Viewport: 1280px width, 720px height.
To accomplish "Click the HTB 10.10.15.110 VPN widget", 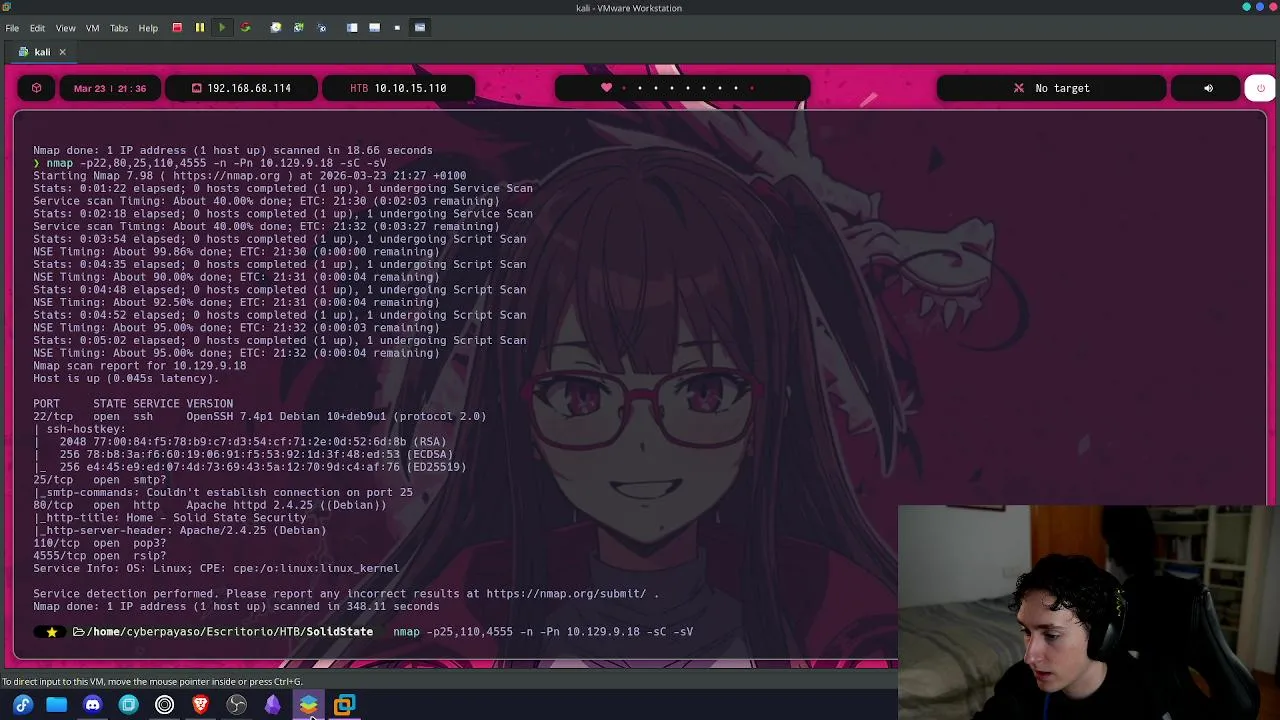I will coord(398,88).
